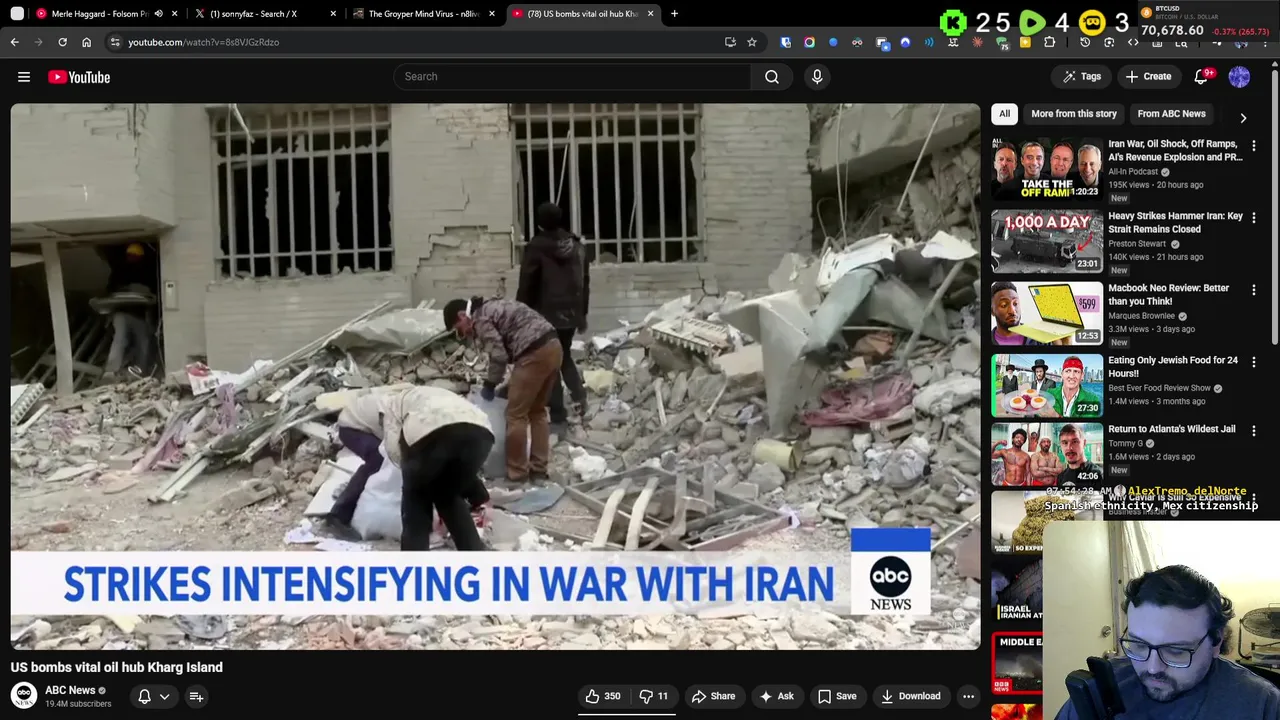
Task: View site information icon in address bar
Action: 115,42
